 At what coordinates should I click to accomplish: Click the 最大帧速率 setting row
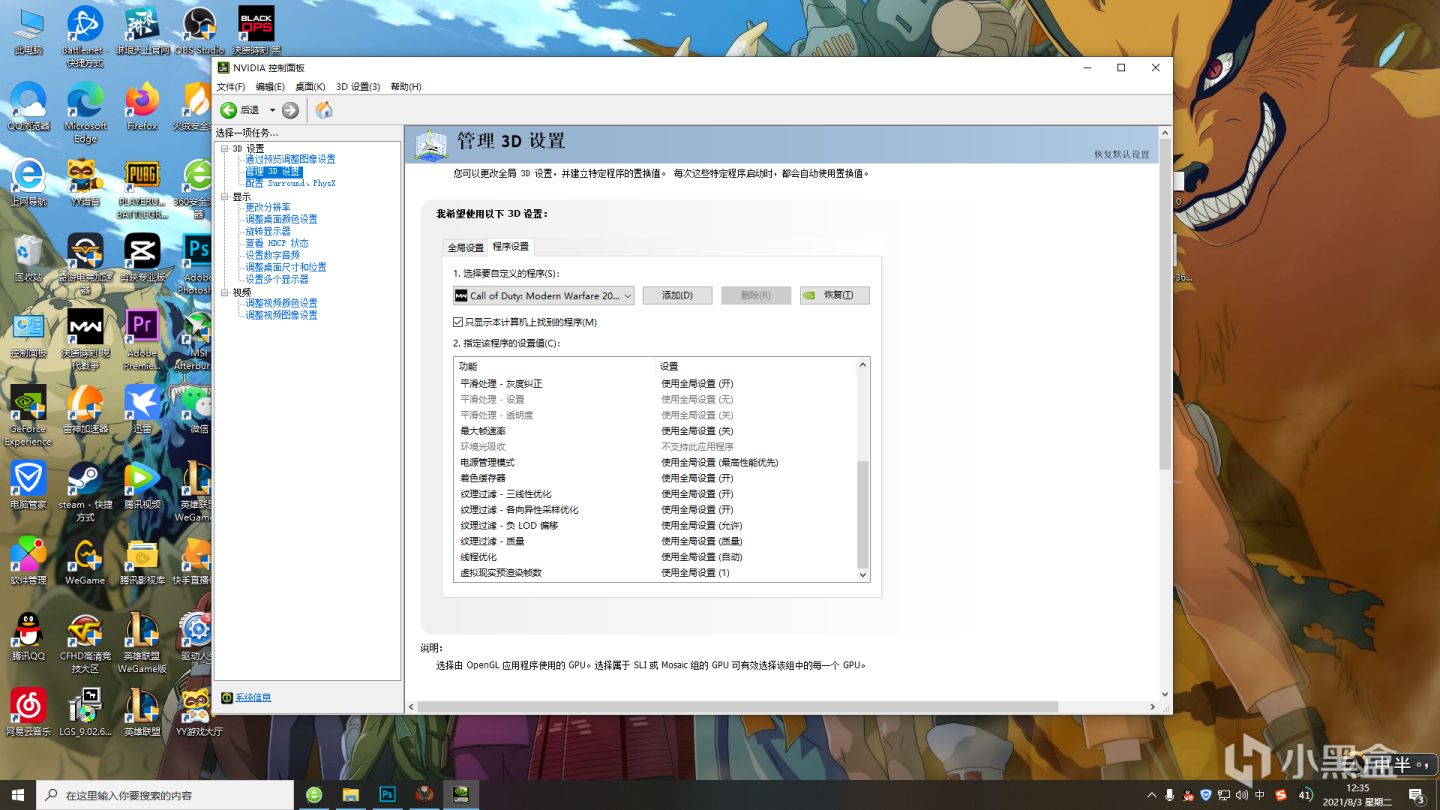(x=655, y=430)
